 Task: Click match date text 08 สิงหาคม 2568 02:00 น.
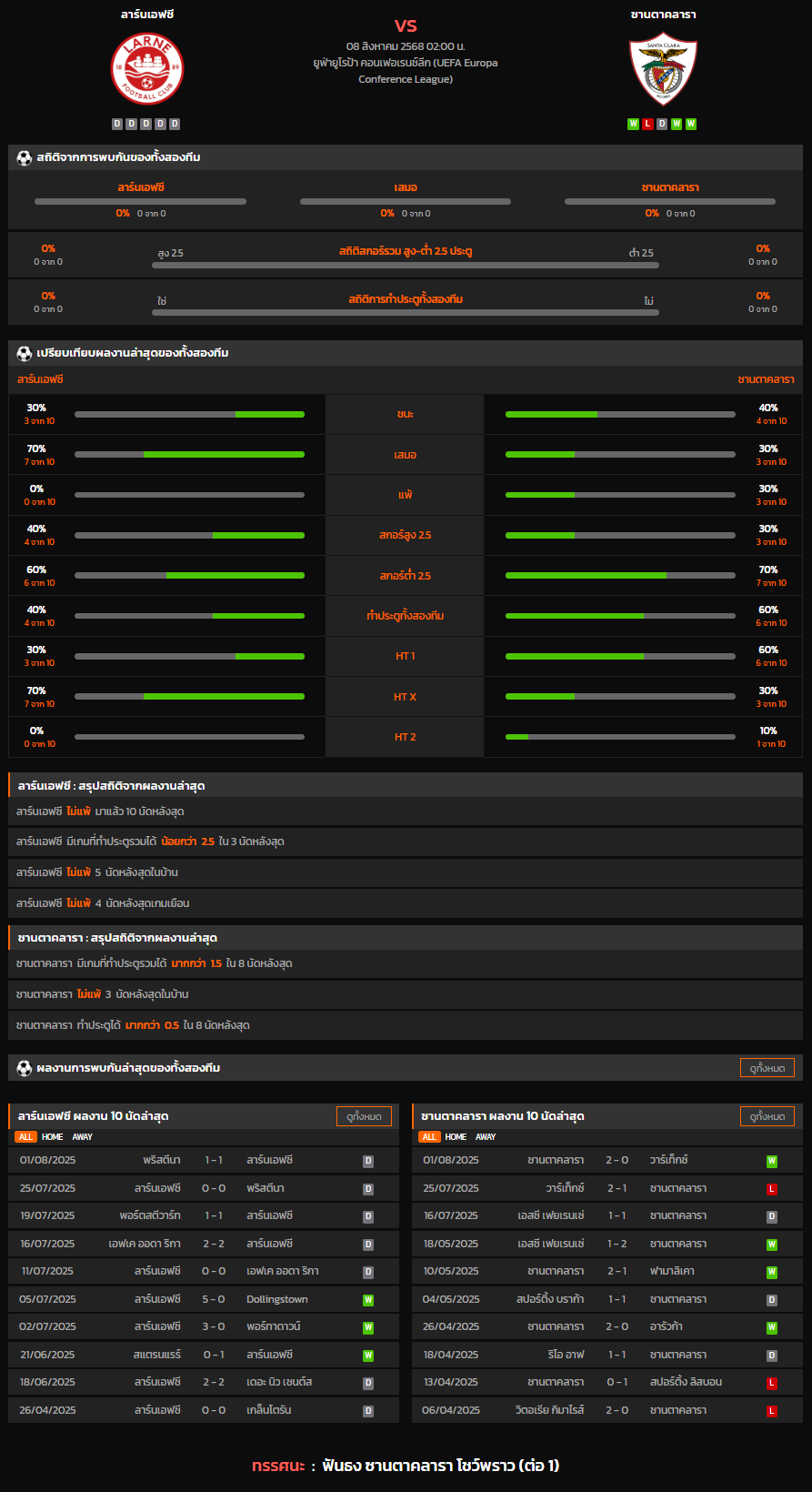(x=406, y=46)
